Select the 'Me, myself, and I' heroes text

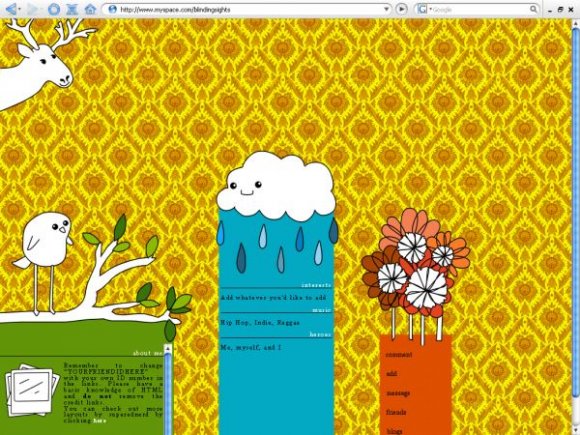pos(251,347)
